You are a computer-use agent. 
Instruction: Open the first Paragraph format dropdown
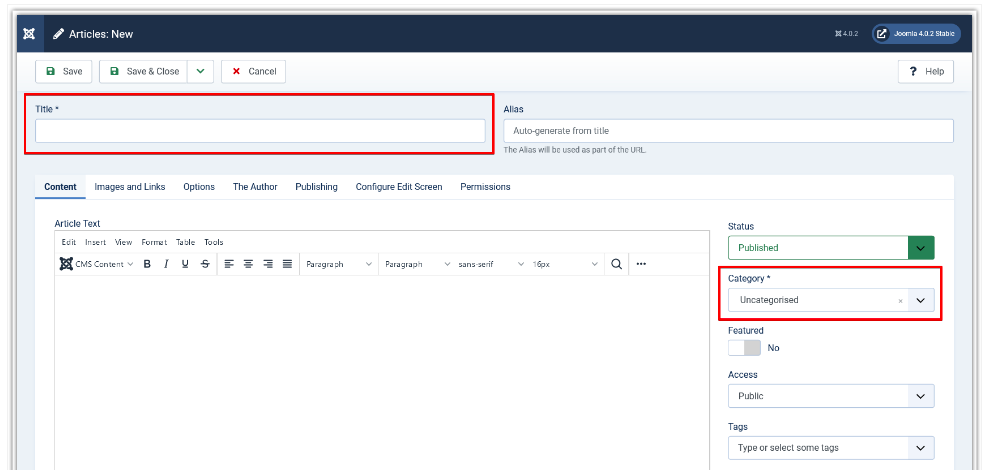click(339, 264)
